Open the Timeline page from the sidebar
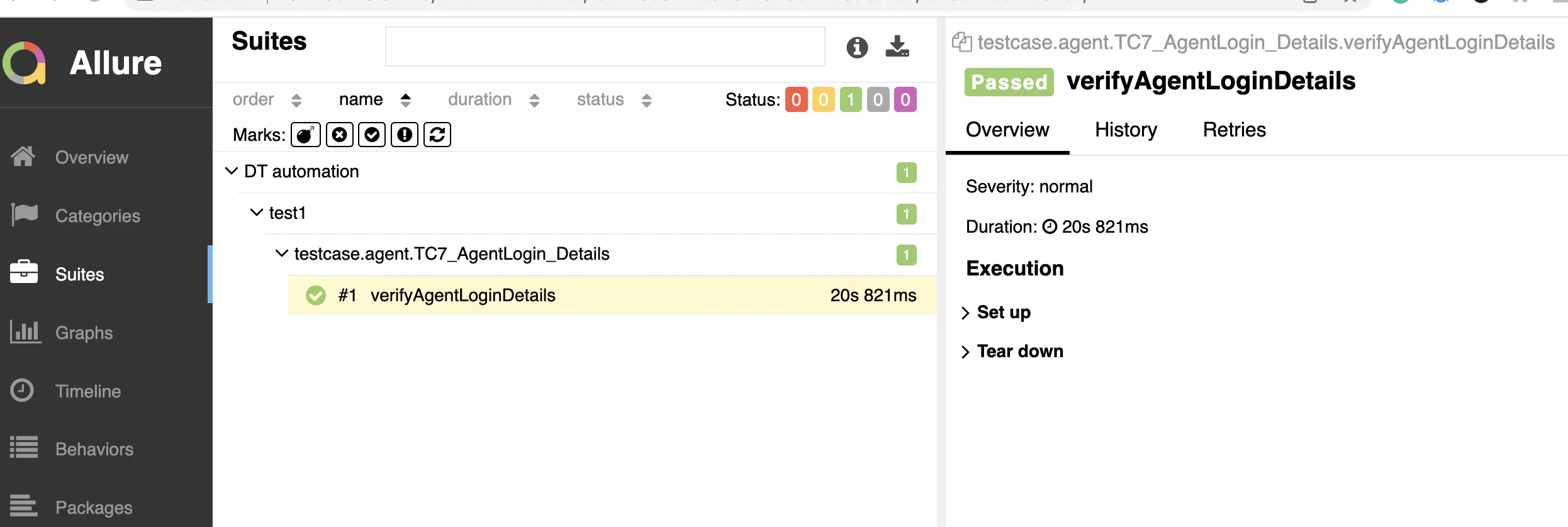Image resolution: width=1568 pixels, height=527 pixels. click(87, 391)
